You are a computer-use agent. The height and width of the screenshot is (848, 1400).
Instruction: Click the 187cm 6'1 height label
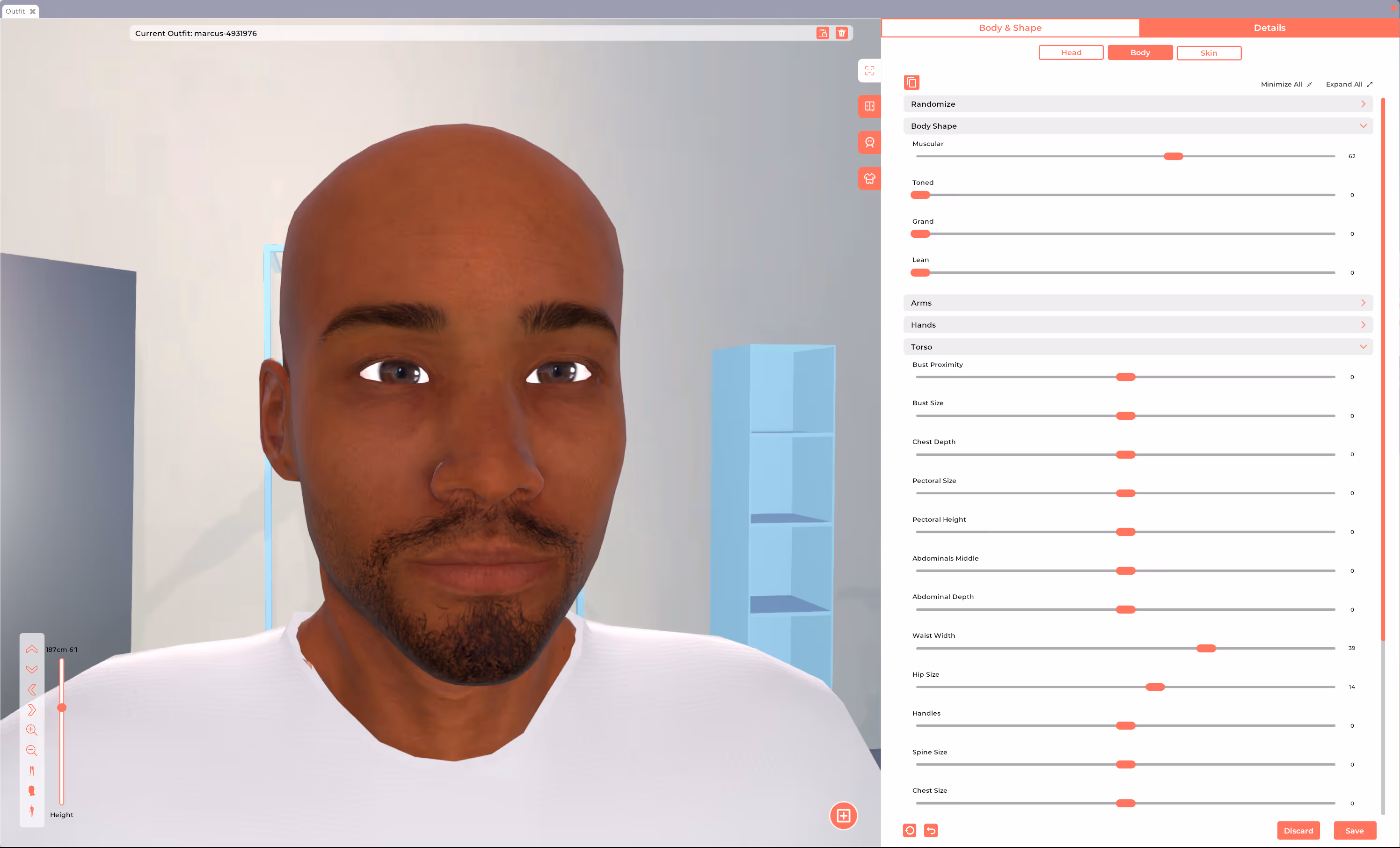(x=61, y=650)
